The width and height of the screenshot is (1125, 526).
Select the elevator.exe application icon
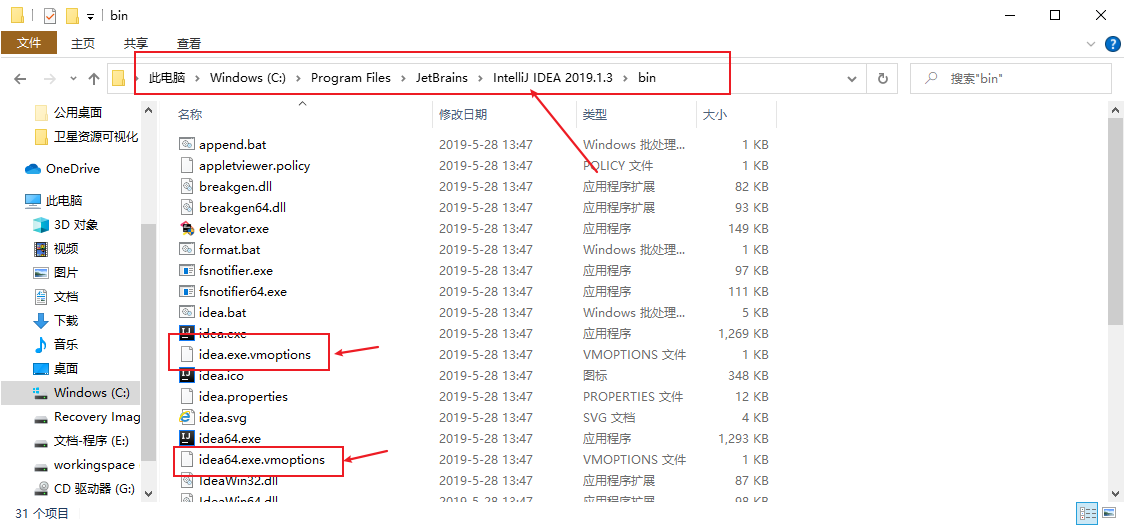(x=187, y=229)
